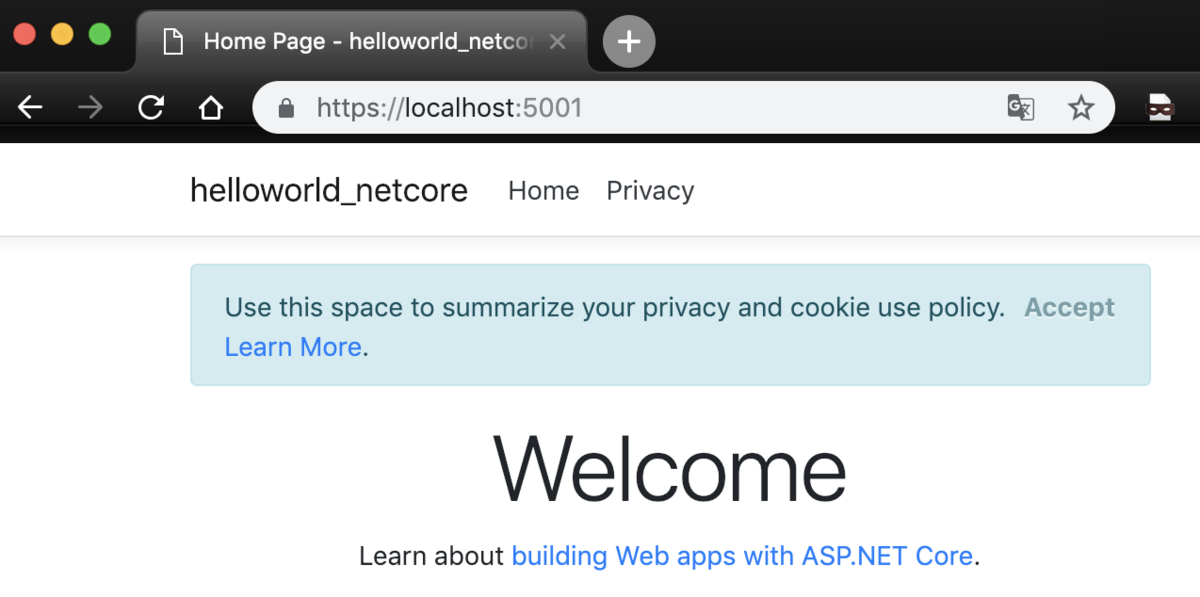Click the padlock site security icon

(286, 107)
